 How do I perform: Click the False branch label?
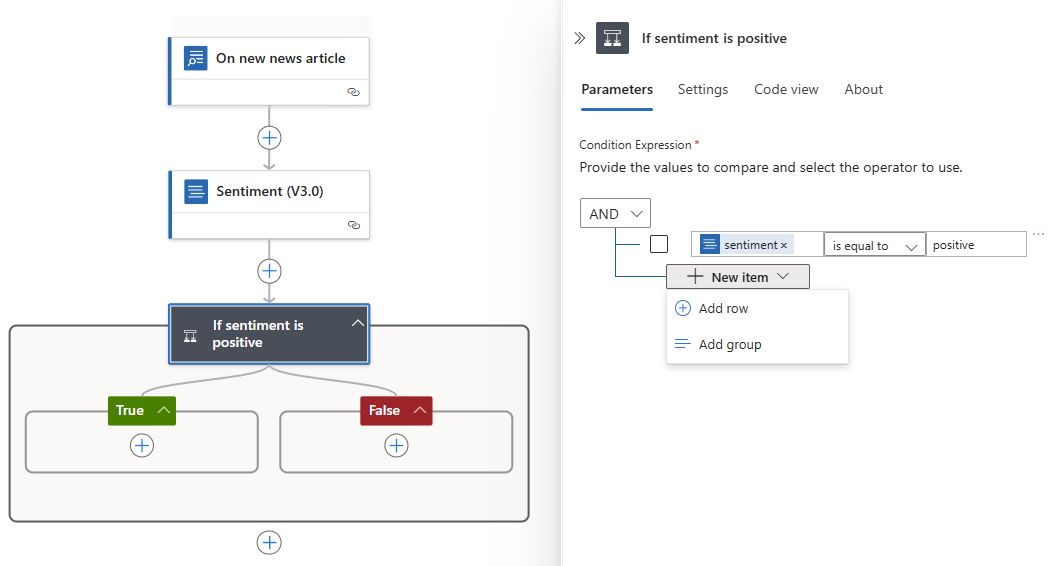pyautogui.click(x=384, y=410)
